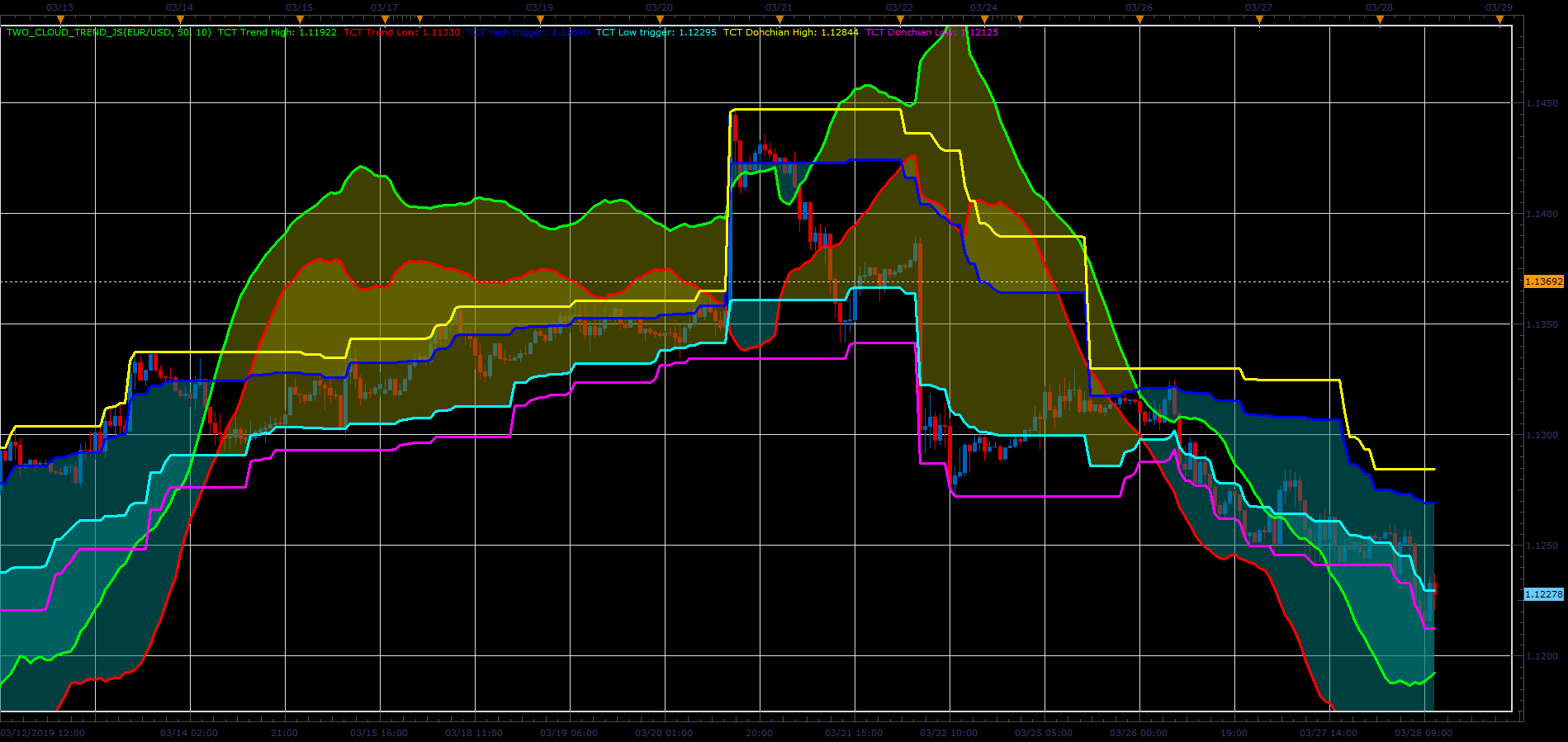Click the 03/19 06:00 time axis label
1568x742 pixels.
[569, 733]
